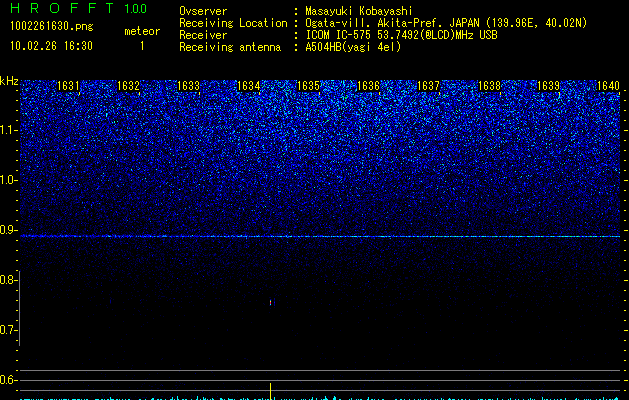Click the HROFFT 1.0.0 title text
This screenshot has width=629, height=400.
point(78,8)
